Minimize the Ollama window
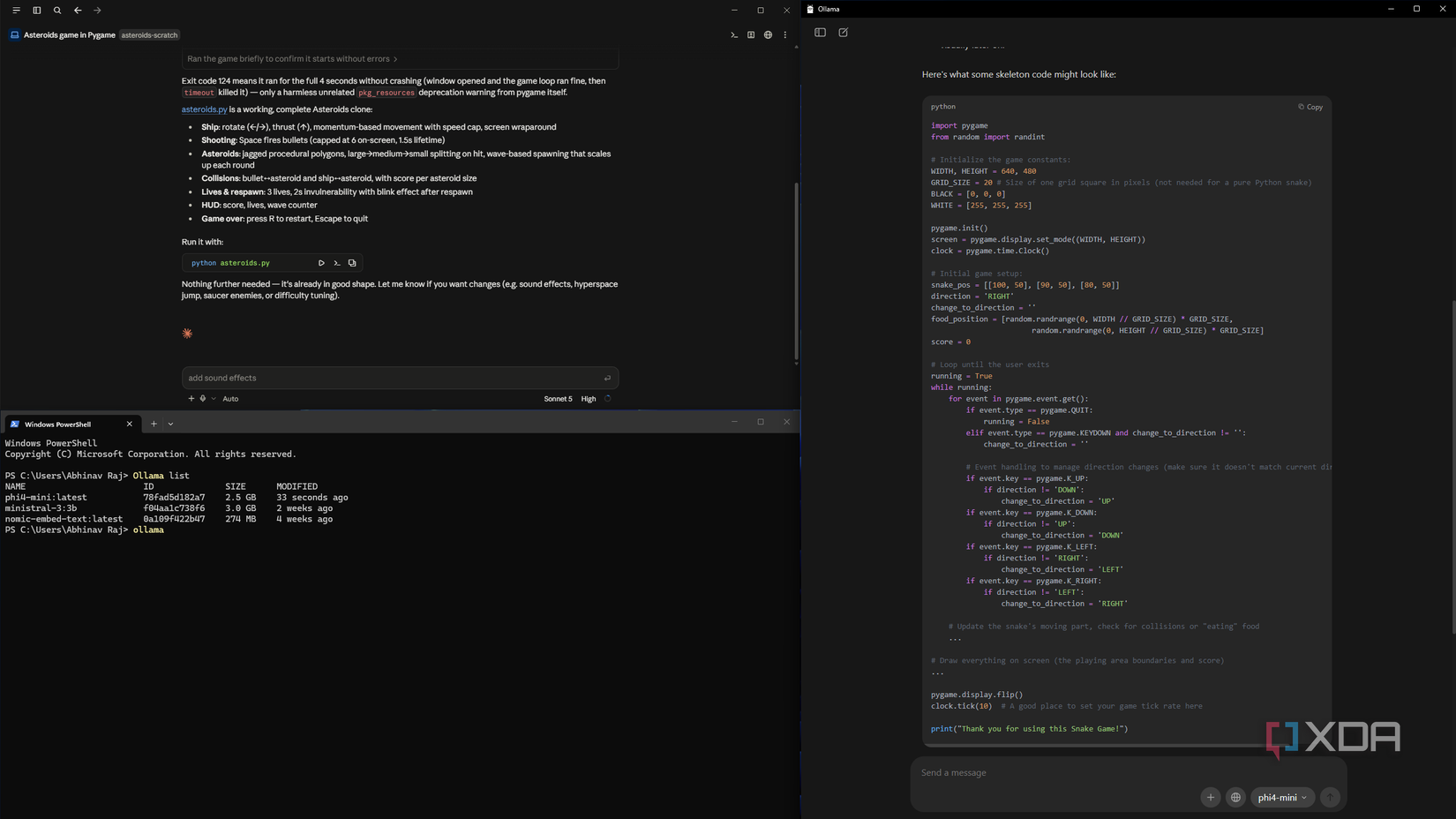1456x819 pixels. (1391, 9)
